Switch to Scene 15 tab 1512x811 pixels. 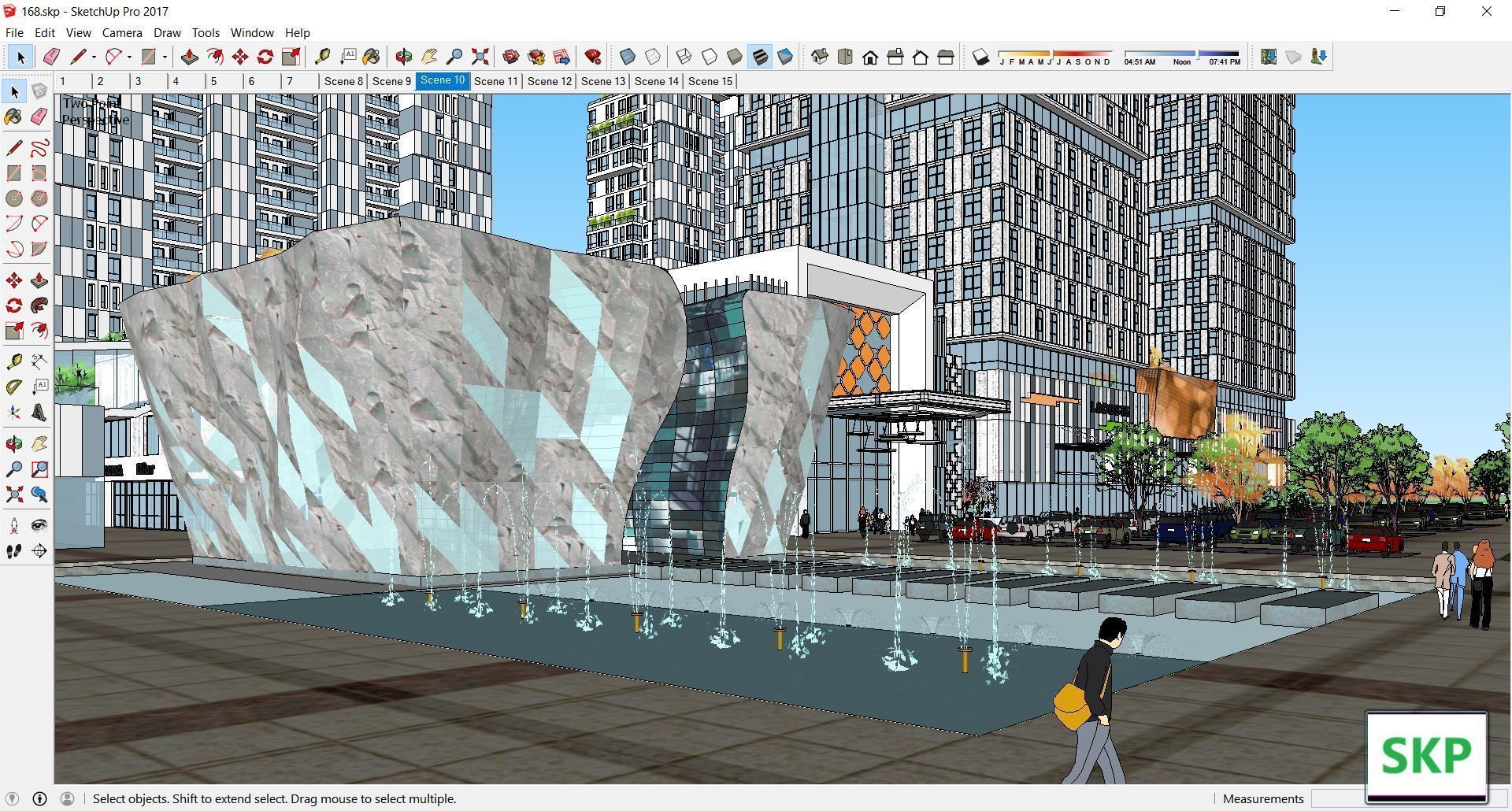(710, 81)
